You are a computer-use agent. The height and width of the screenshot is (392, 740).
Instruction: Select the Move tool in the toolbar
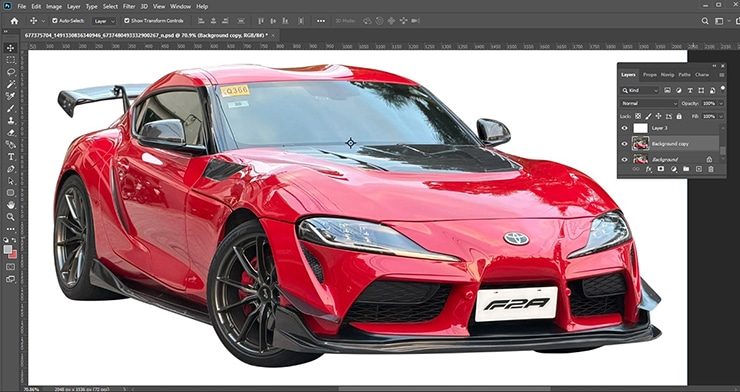click(10, 48)
